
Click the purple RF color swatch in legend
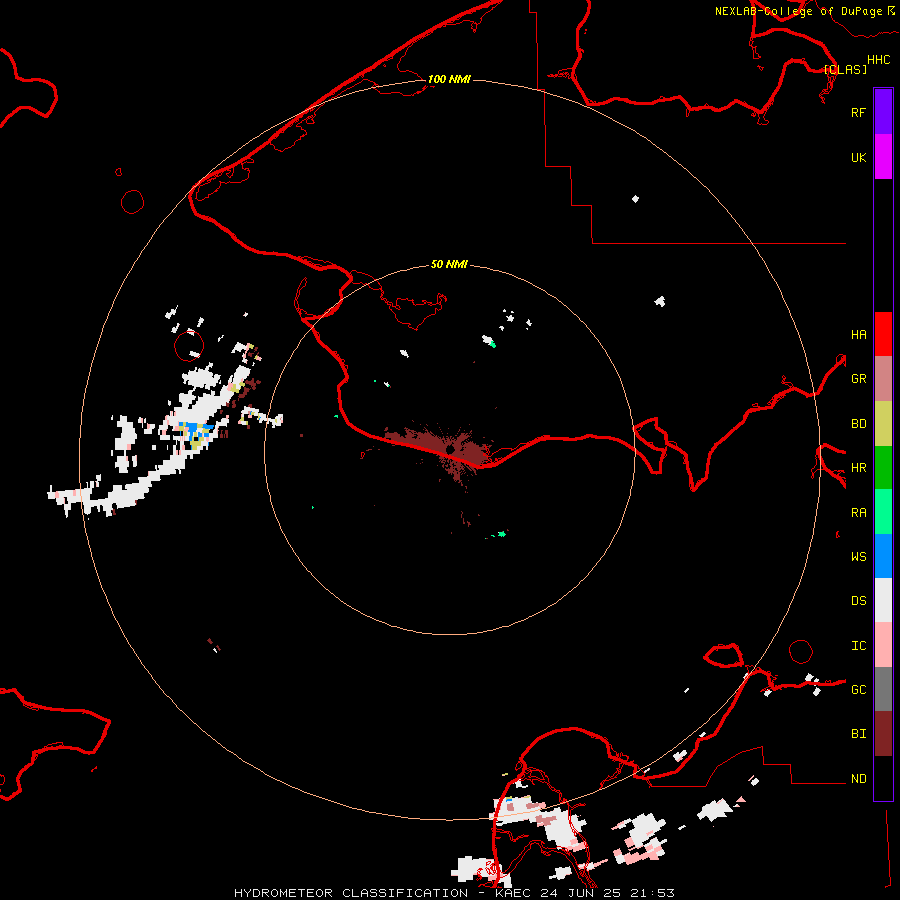tap(883, 112)
